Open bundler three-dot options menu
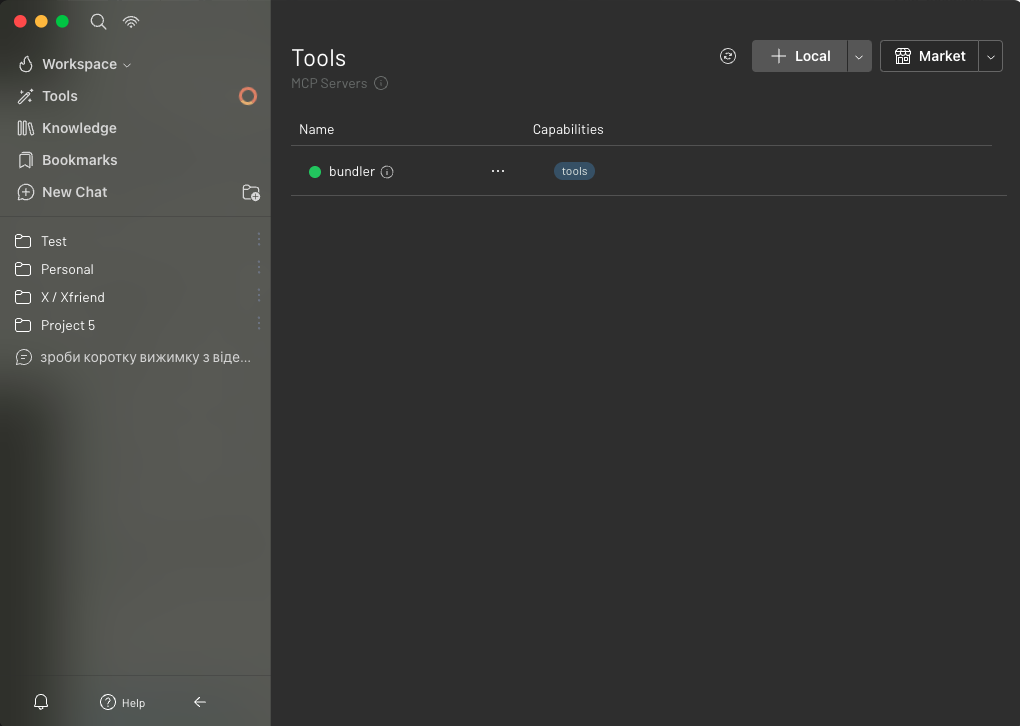 coord(498,171)
